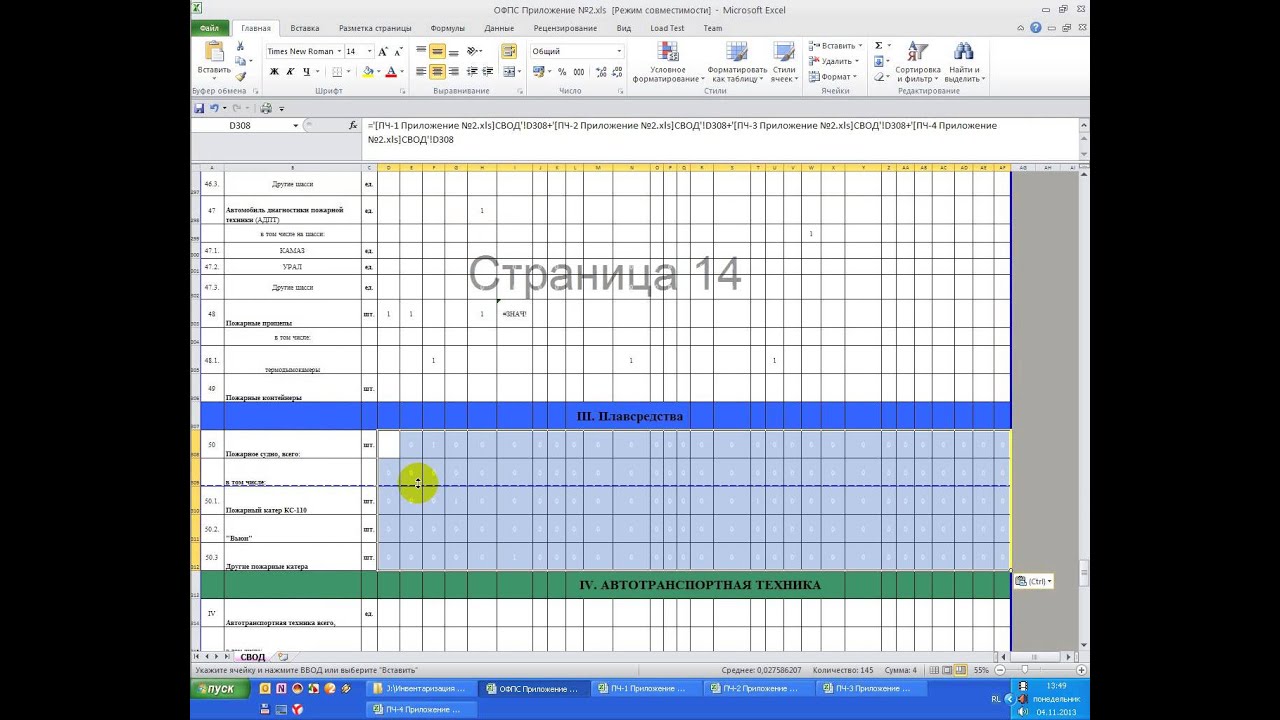Switch to the Формулы tab
The width and height of the screenshot is (1280, 720).
point(447,28)
